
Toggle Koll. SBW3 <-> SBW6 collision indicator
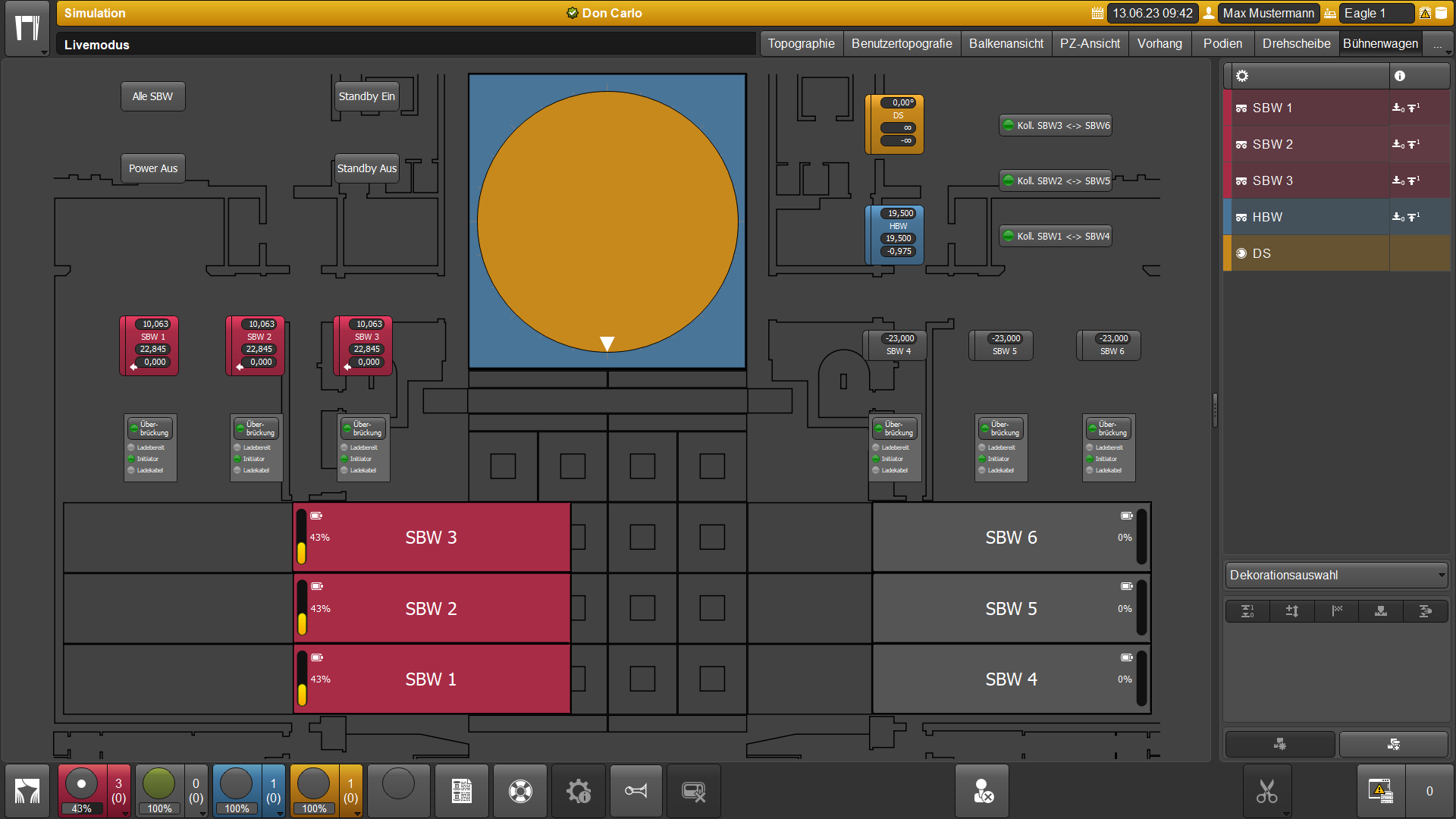tap(1056, 126)
